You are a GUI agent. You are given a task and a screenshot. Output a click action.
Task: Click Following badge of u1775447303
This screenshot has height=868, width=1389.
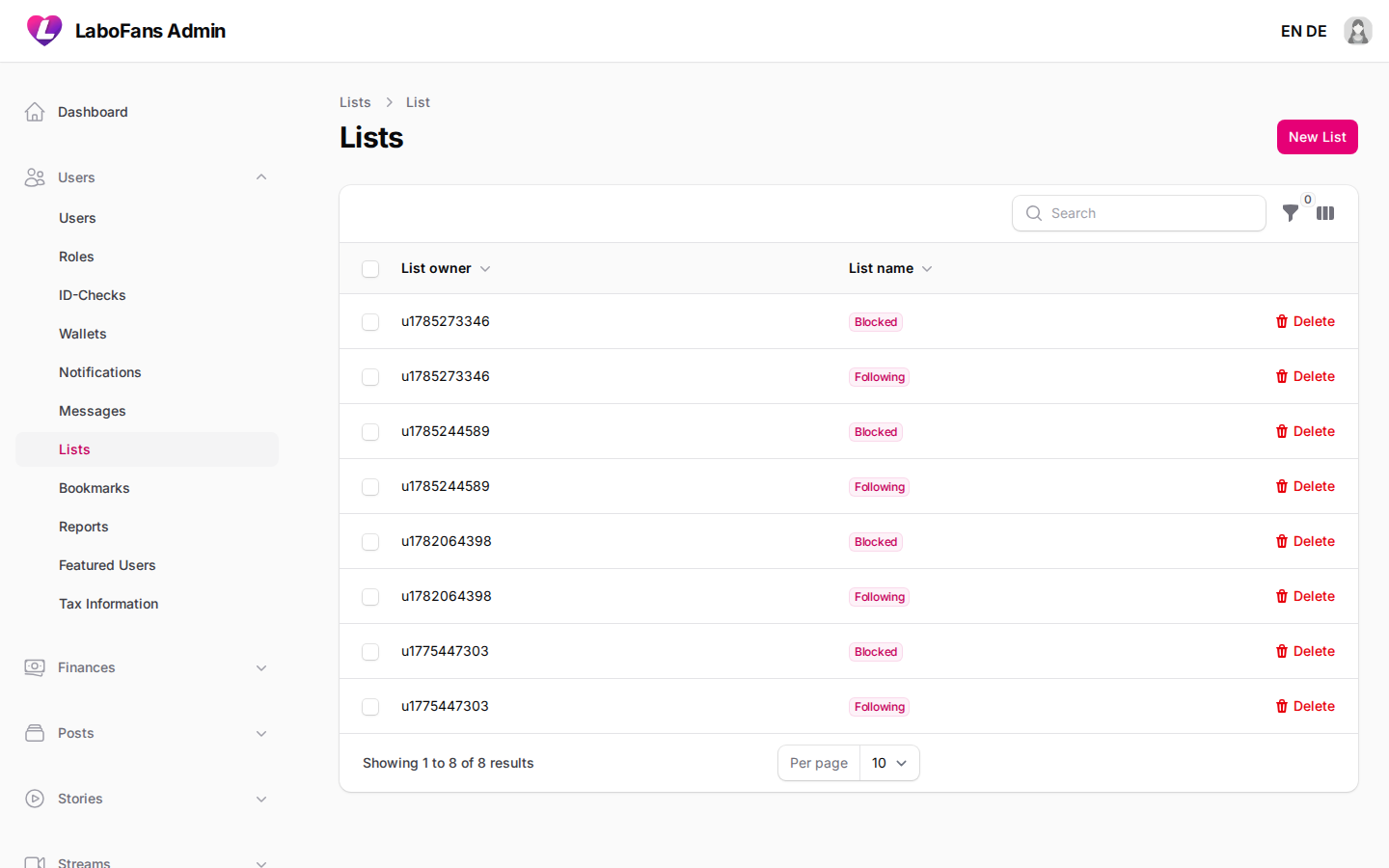[x=880, y=707]
